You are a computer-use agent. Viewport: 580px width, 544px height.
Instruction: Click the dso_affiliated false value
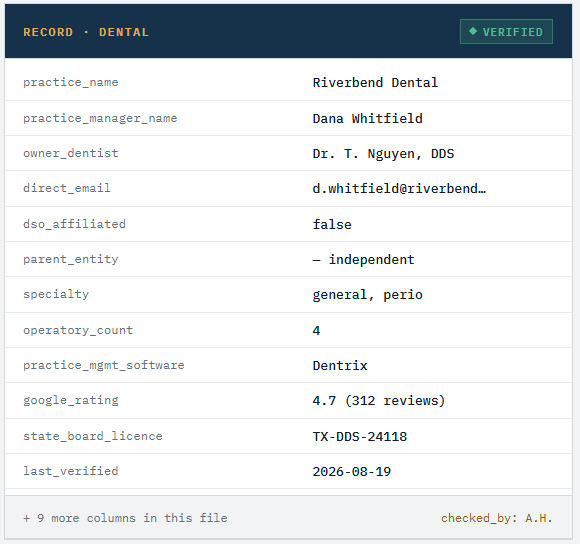pyautogui.click(x=332, y=224)
